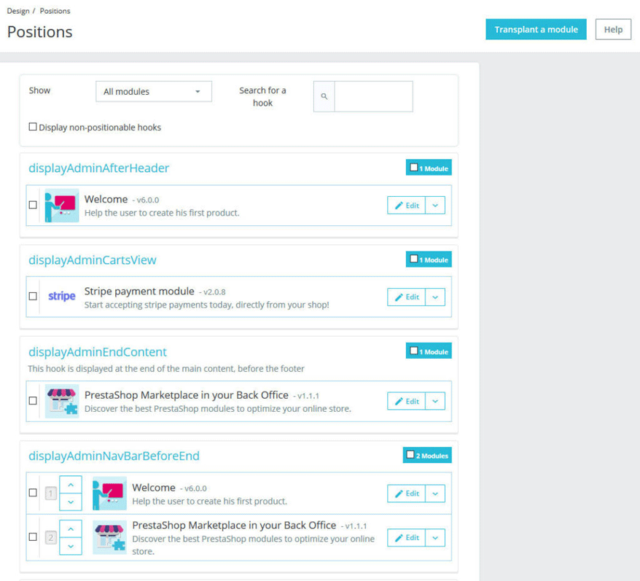
Task: Move PrestaShop Marketplace up in displayAdminNavBarBeforeEnd
Action: (x=70, y=528)
